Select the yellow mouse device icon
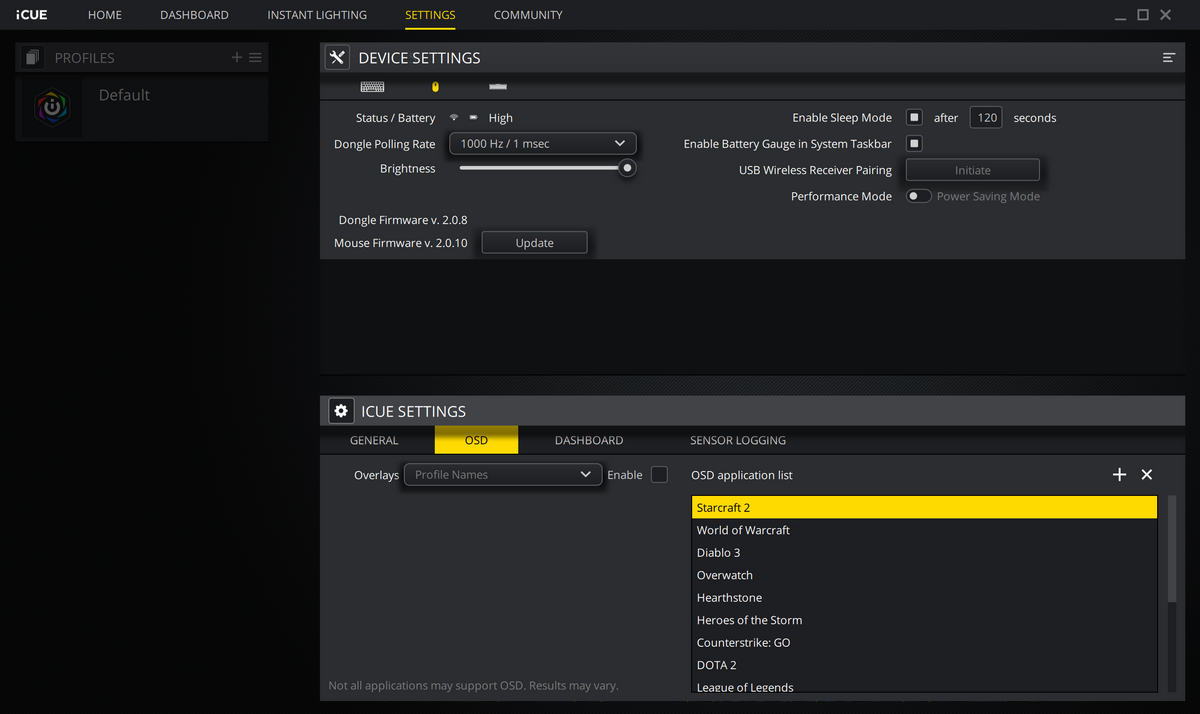Screen dimensions: 1200x714 point(435,87)
